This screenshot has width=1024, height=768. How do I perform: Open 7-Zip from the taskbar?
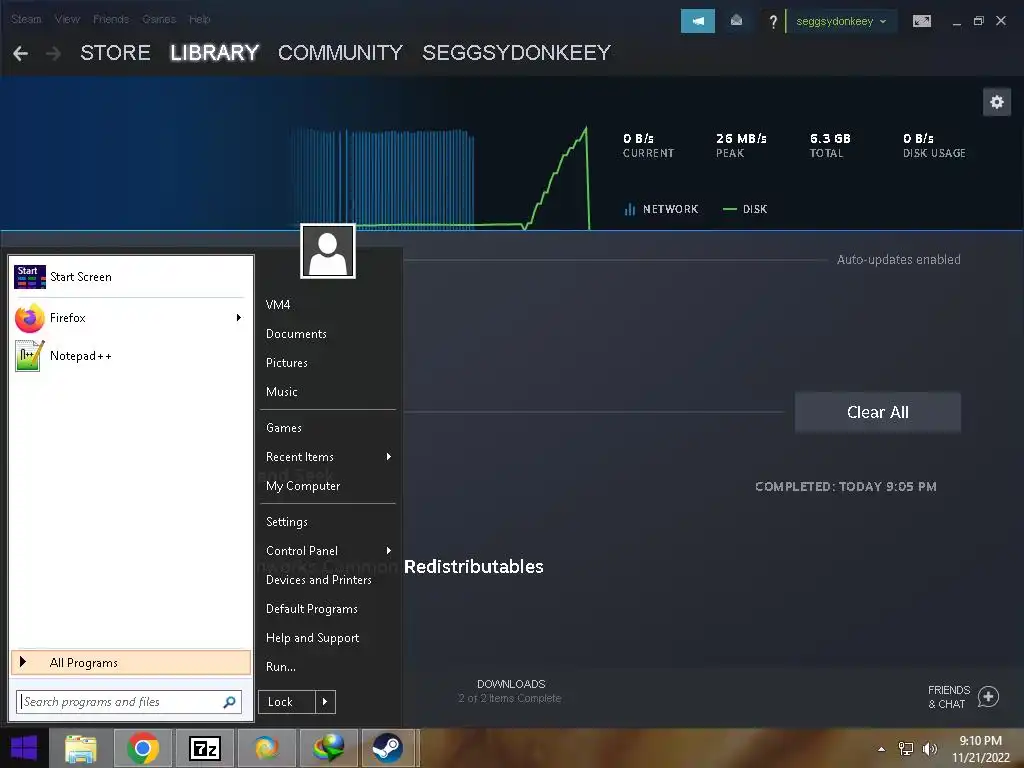tap(204, 748)
